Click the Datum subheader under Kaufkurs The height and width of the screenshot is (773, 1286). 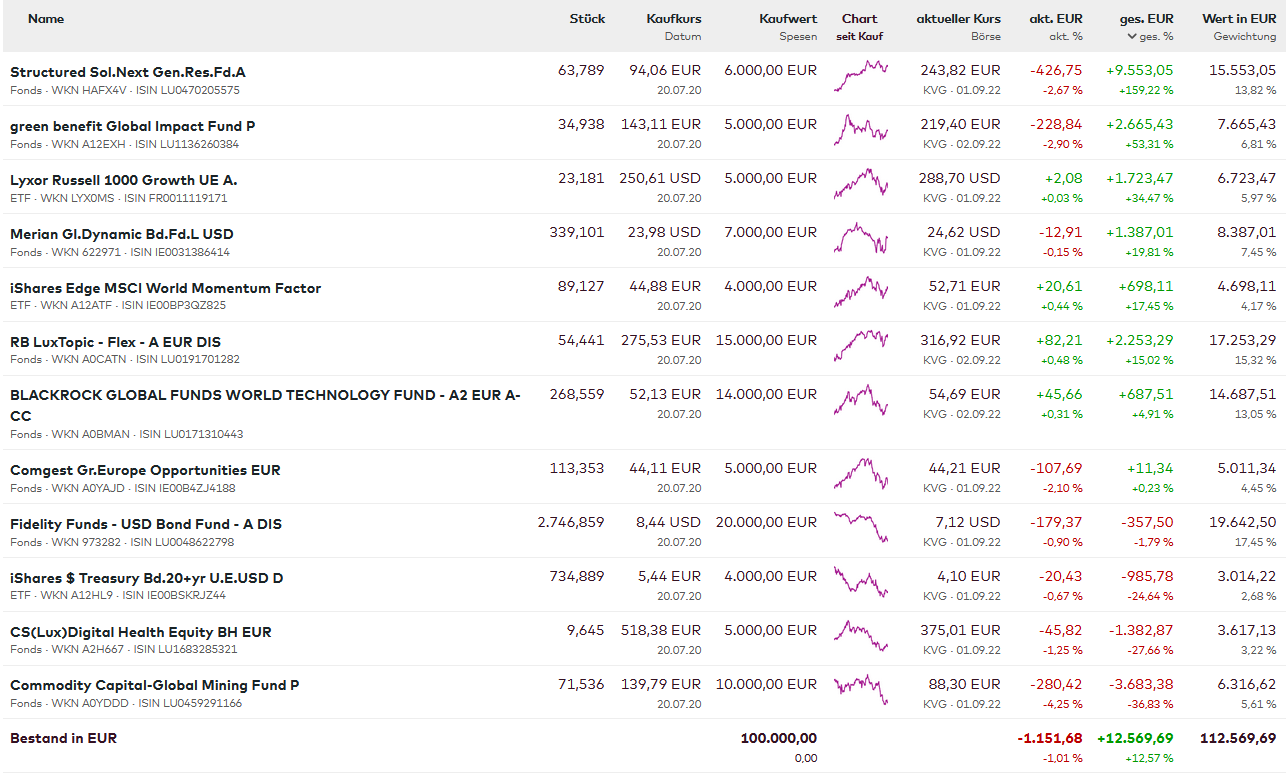coord(682,37)
